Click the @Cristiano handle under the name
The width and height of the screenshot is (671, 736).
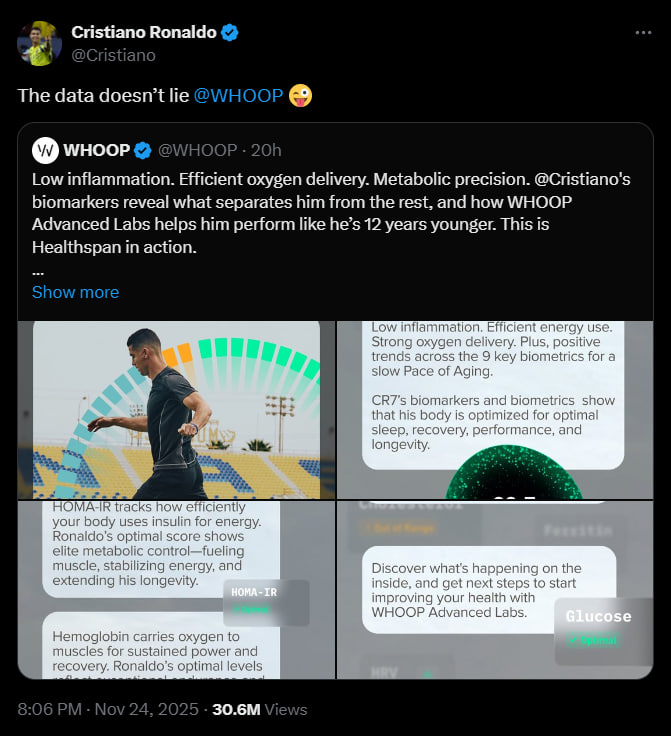coord(113,56)
